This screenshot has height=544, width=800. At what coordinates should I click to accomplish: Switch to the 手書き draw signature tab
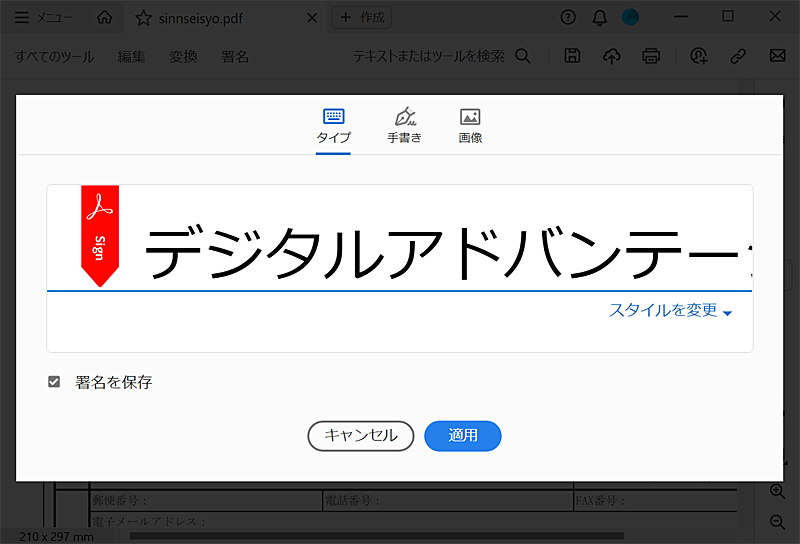tap(404, 126)
